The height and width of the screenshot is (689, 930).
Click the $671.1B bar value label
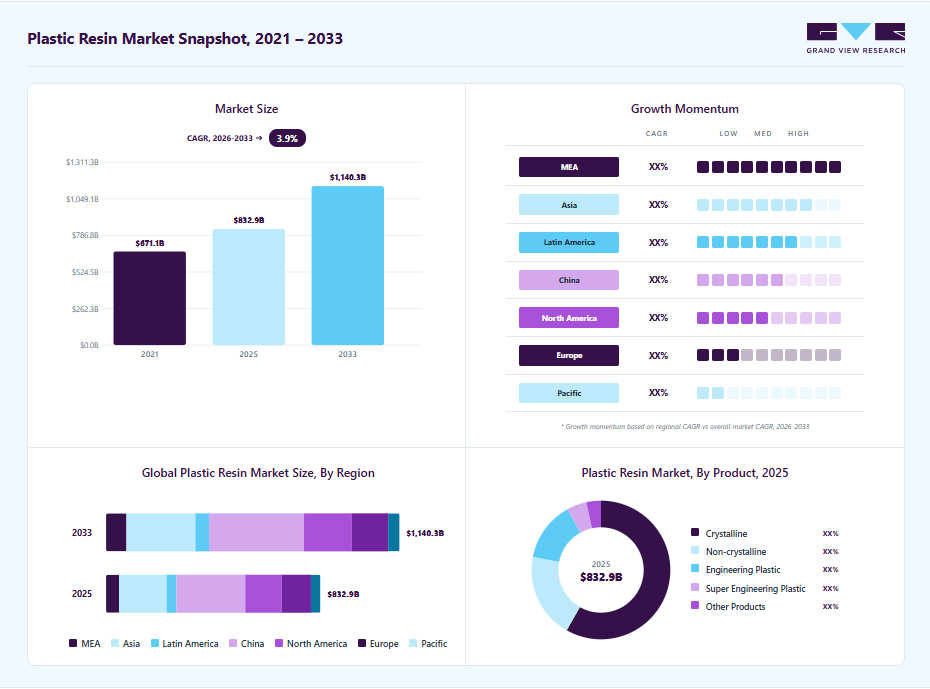tap(149, 243)
